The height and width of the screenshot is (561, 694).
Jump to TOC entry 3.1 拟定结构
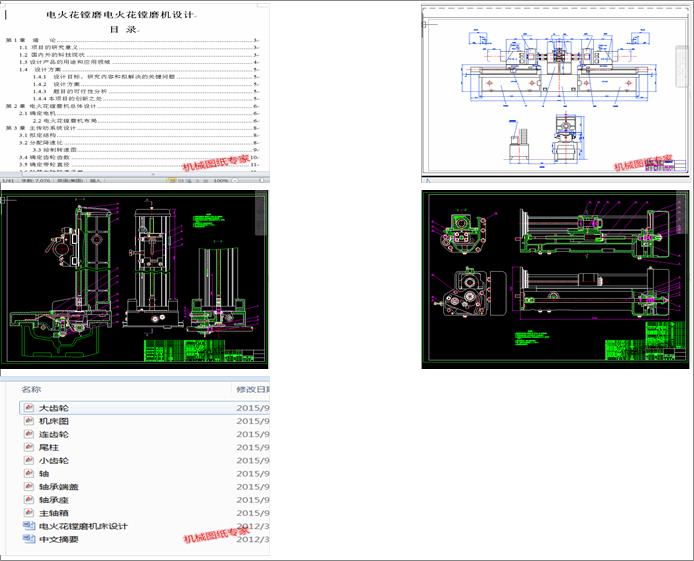coord(139,135)
